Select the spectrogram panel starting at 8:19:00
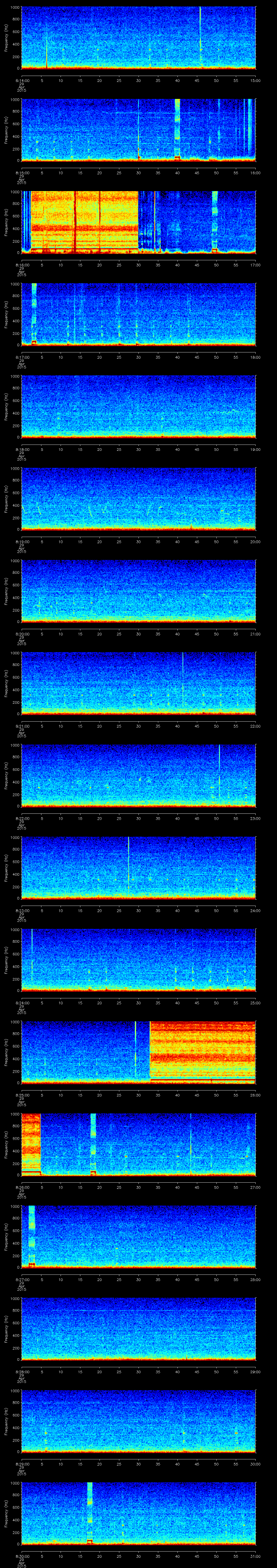This screenshot has width=277, height=1568. (x=138, y=499)
